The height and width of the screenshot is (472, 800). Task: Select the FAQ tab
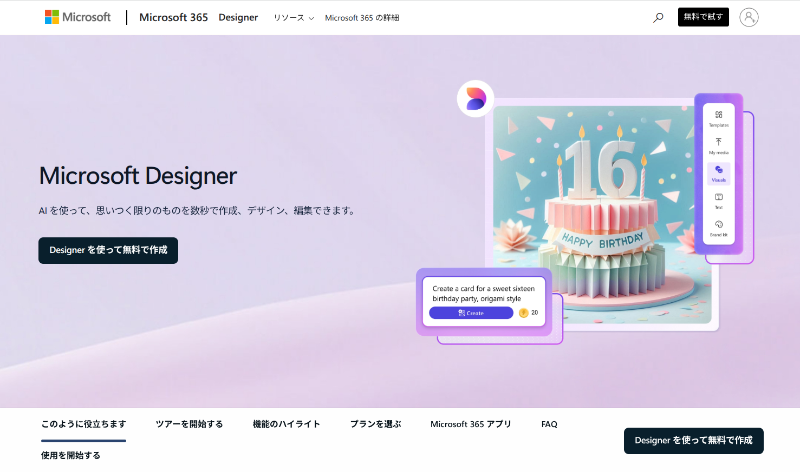[549, 424]
